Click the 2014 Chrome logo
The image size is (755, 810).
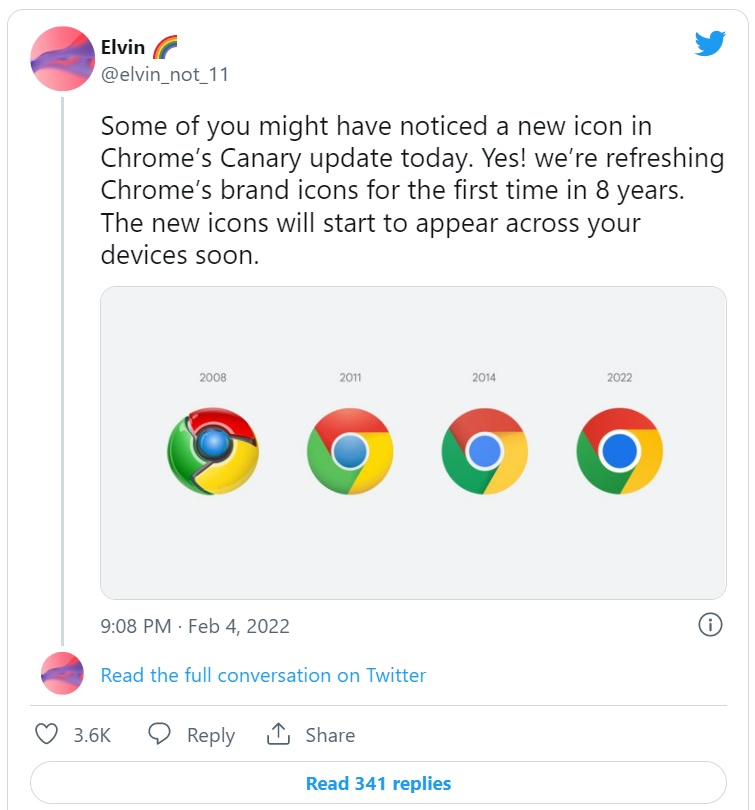(x=484, y=451)
